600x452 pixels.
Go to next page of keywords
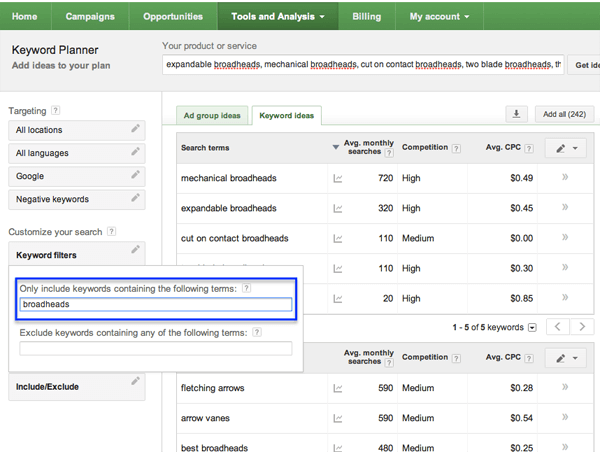point(582,327)
